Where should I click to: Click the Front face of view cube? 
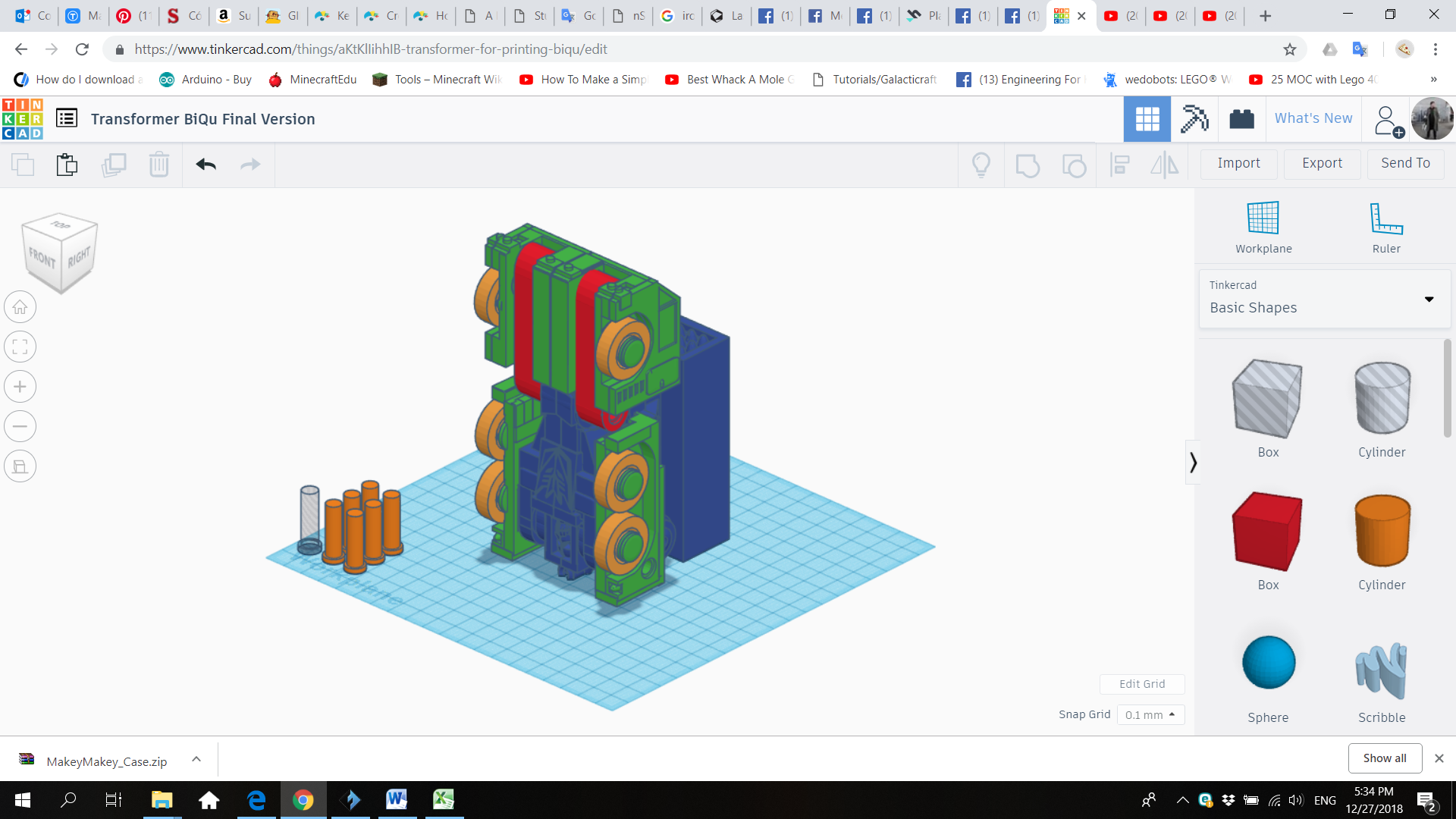tap(42, 259)
